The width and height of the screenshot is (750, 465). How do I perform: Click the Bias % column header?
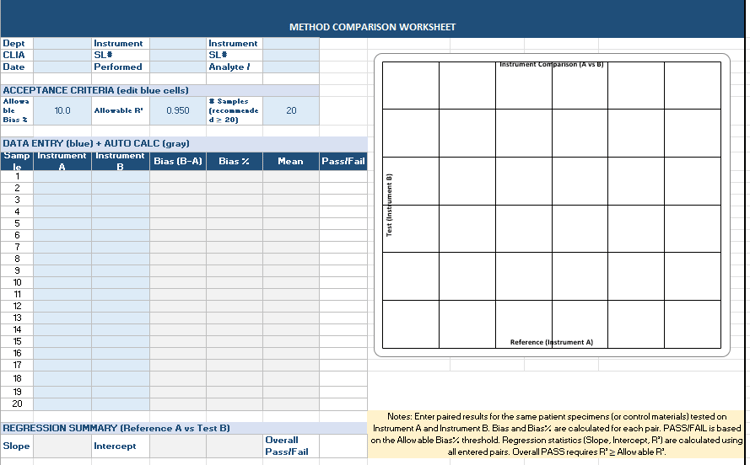234,161
